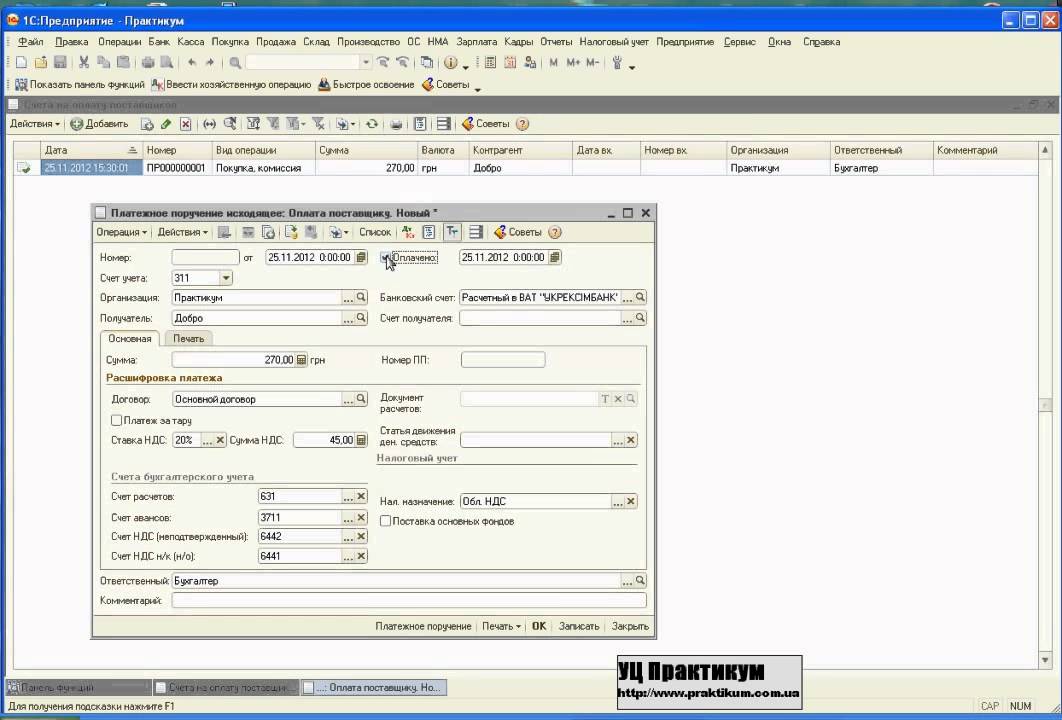The image size is (1062, 720).
Task: Click Добавить in list toolbar
Action: [x=100, y=124]
